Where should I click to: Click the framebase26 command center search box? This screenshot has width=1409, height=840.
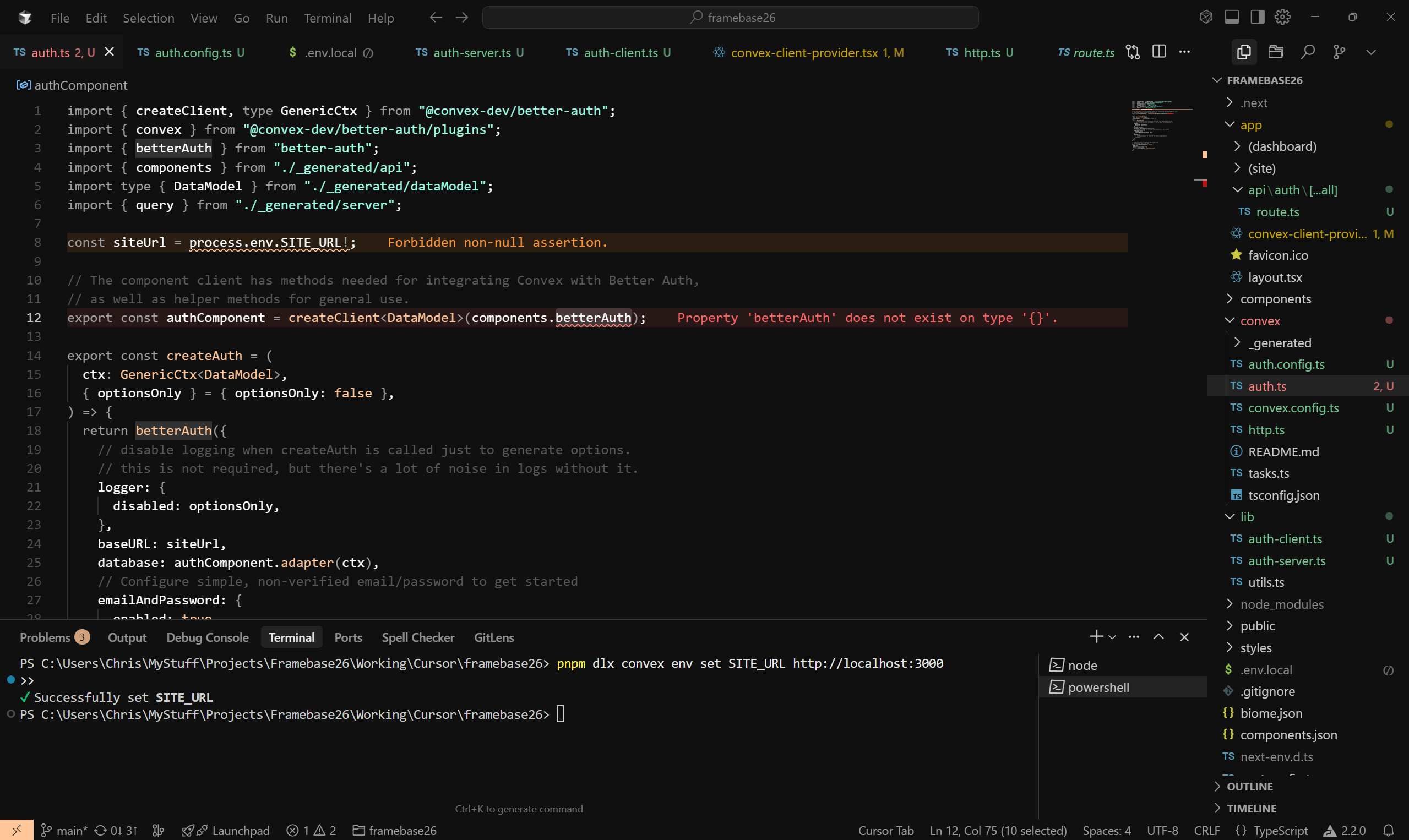pos(730,18)
